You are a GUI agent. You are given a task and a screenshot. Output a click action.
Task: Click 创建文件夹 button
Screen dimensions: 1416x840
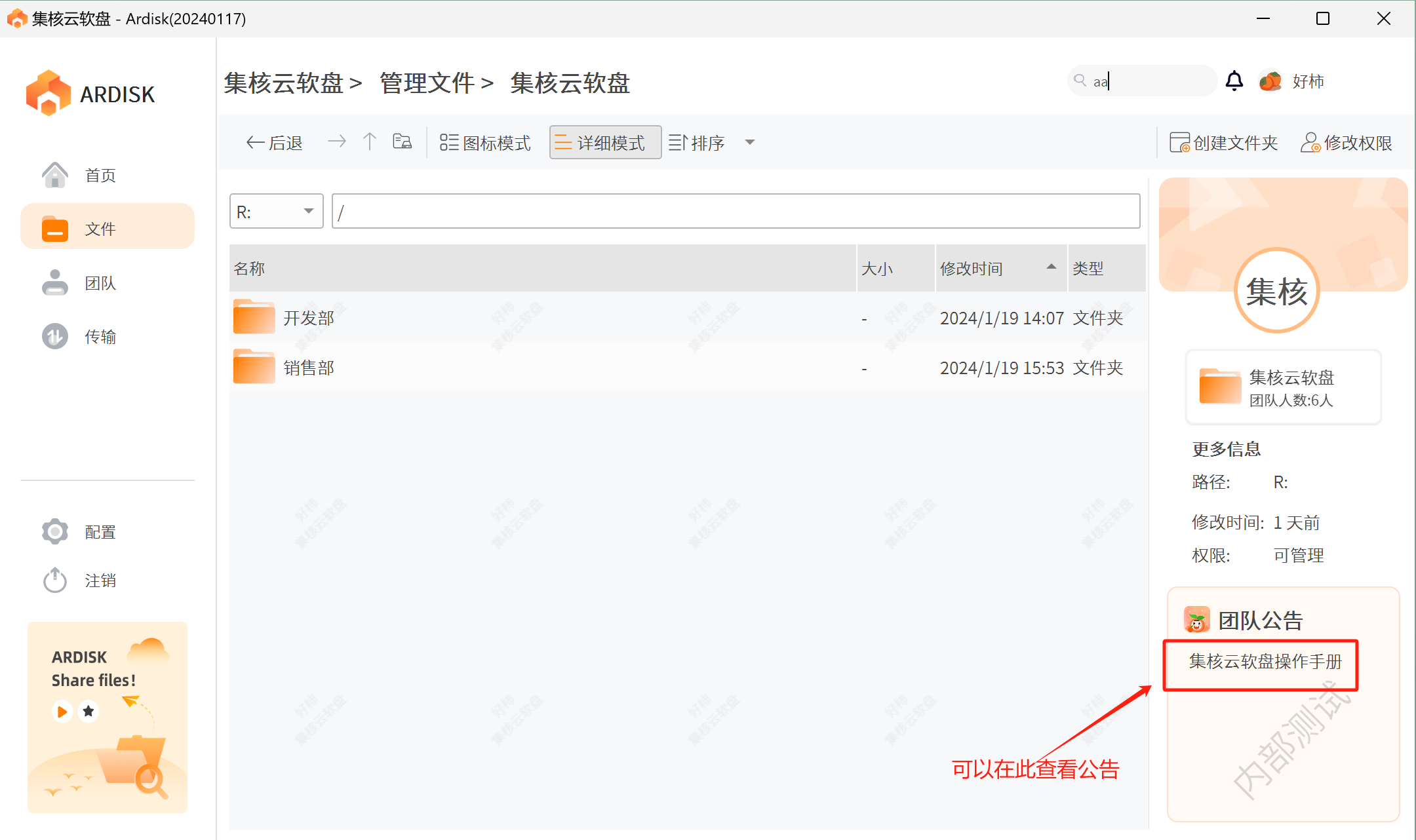coord(1224,143)
